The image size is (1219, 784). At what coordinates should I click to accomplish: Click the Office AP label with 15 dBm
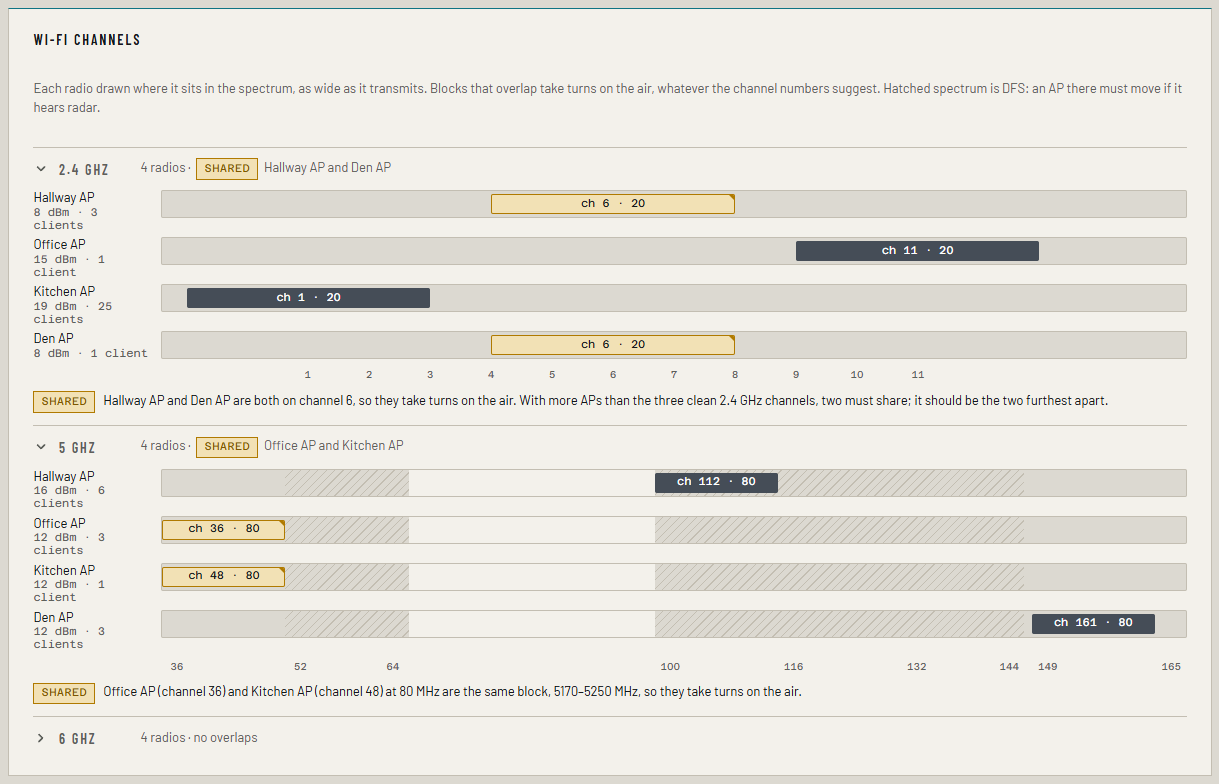coord(60,245)
